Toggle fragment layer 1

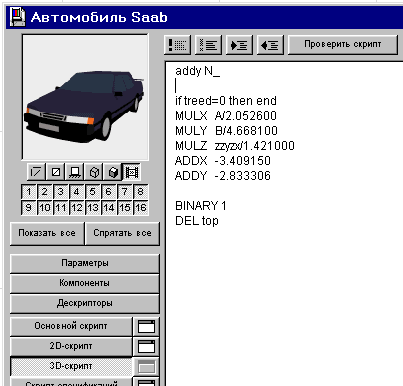coord(29,192)
